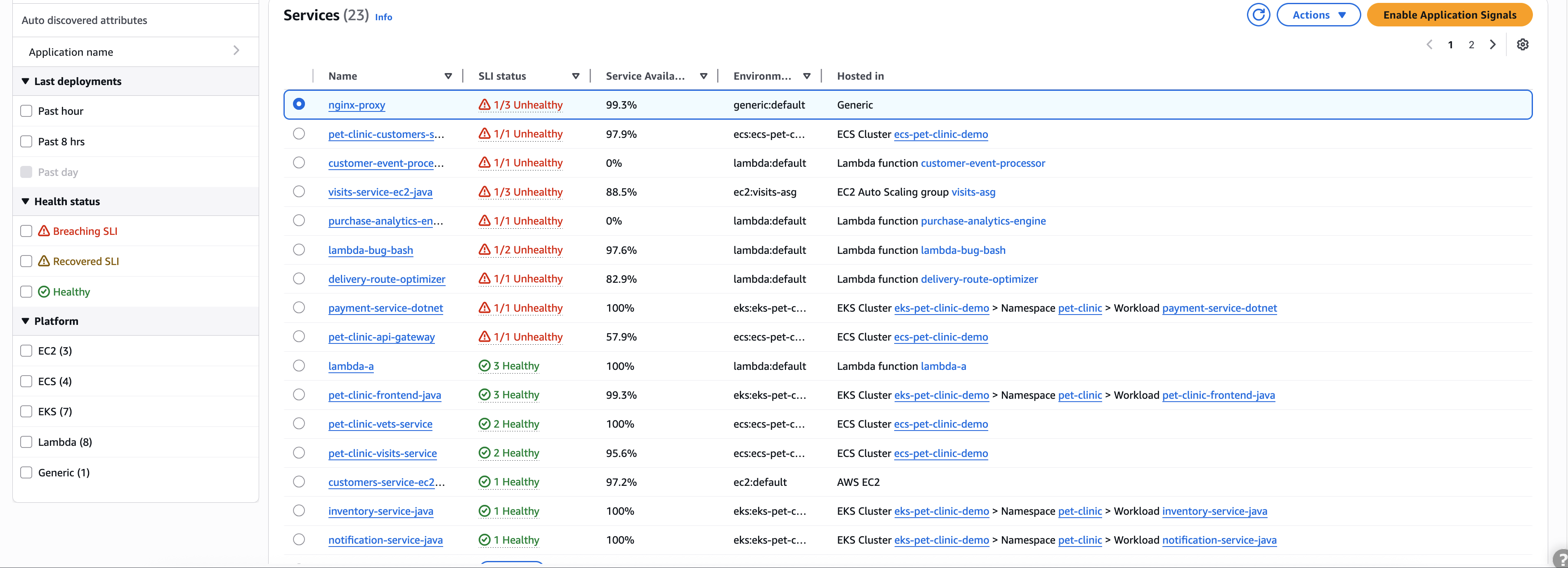Image resolution: width=1568 pixels, height=568 pixels.
Task: Click the Enable Application Signals button
Action: coord(1449,14)
